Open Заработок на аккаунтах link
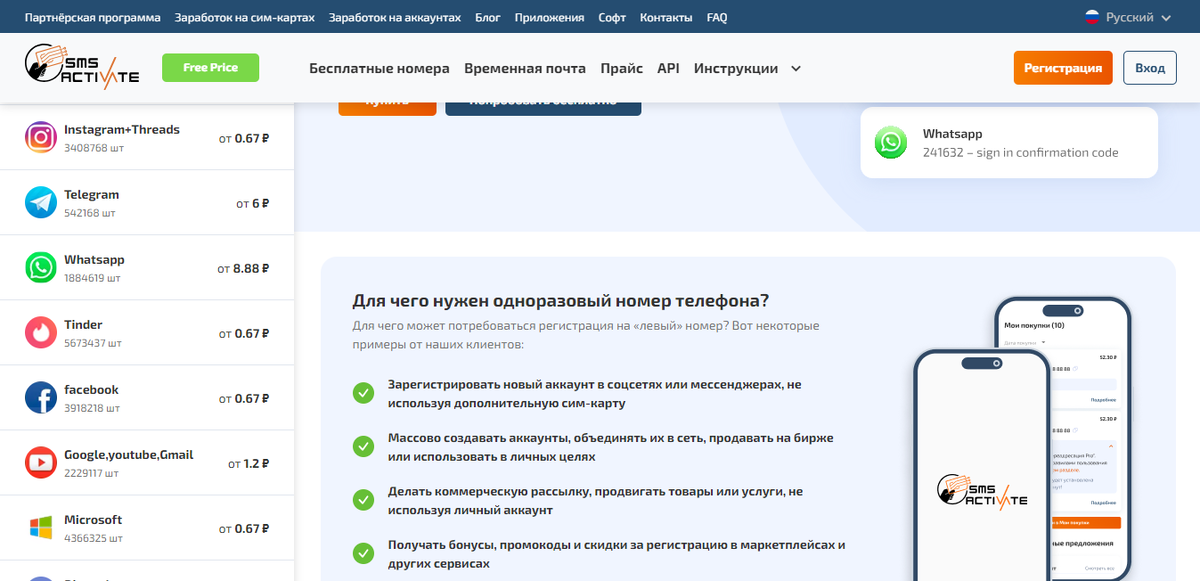The image size is (1200, 581). click(x=395, y=18)
